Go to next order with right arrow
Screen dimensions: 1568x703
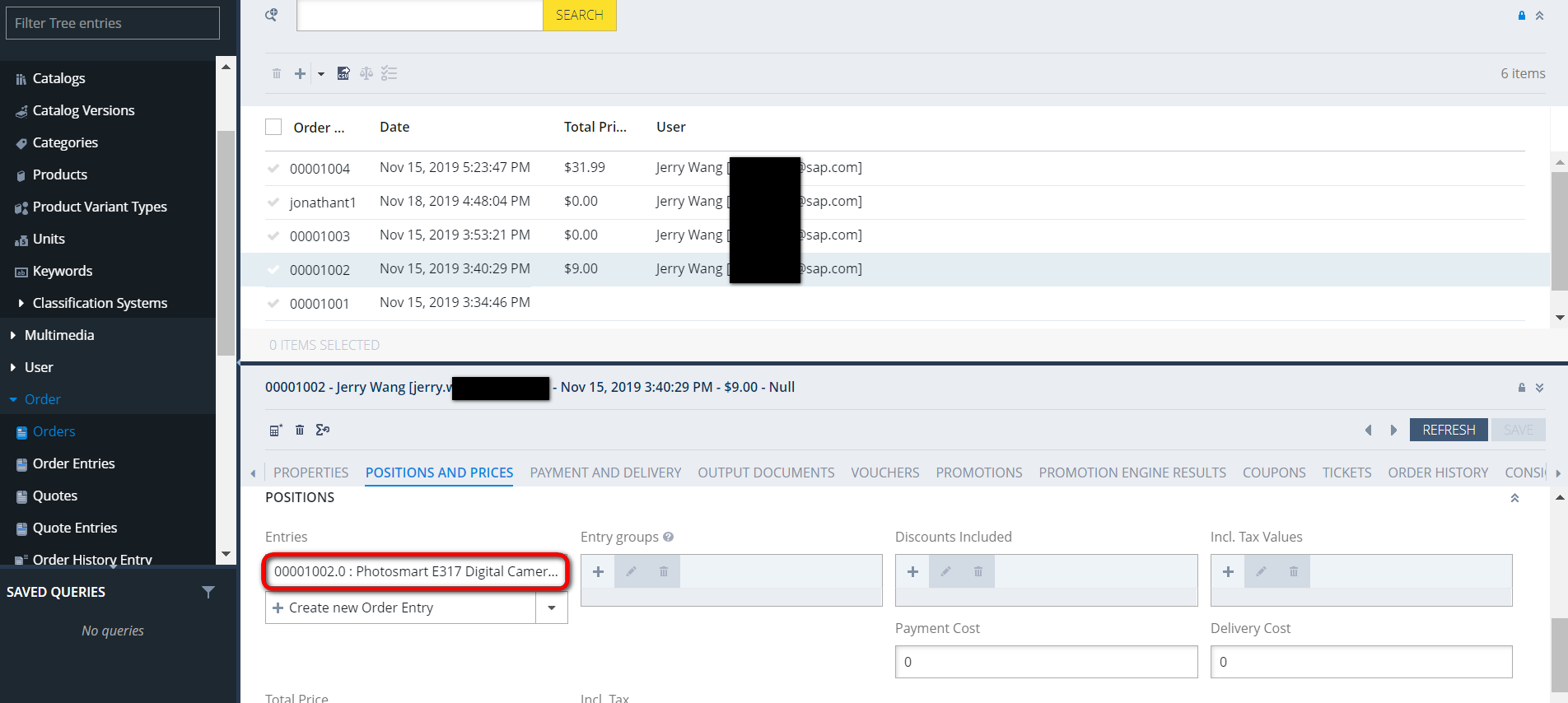coord(1393,430)
